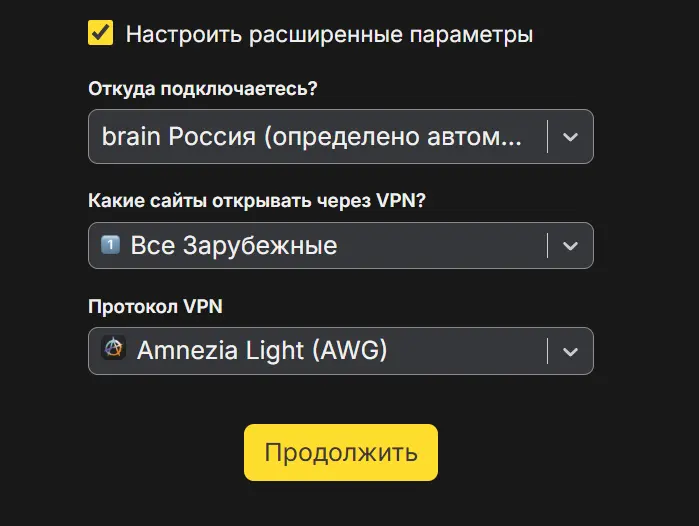This screenshot has height=526, width=699.
Task: Click the divider line in location dropdown
Action: pos(547,137)
